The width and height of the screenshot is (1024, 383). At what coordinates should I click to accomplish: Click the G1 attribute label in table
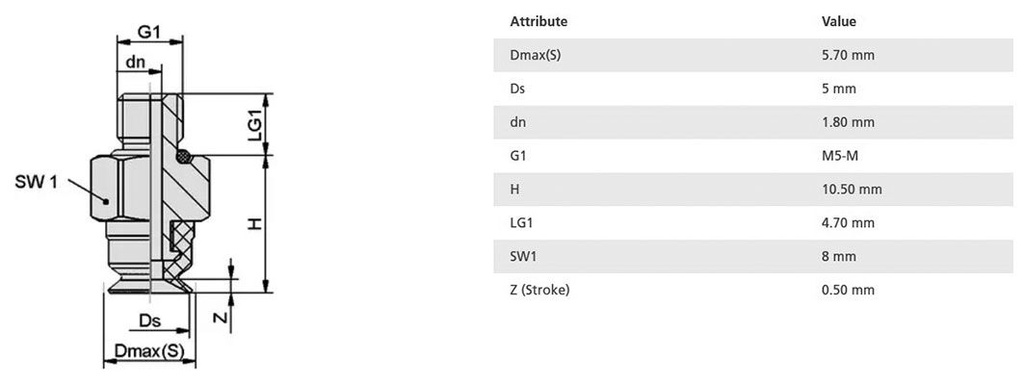(517, 156)
